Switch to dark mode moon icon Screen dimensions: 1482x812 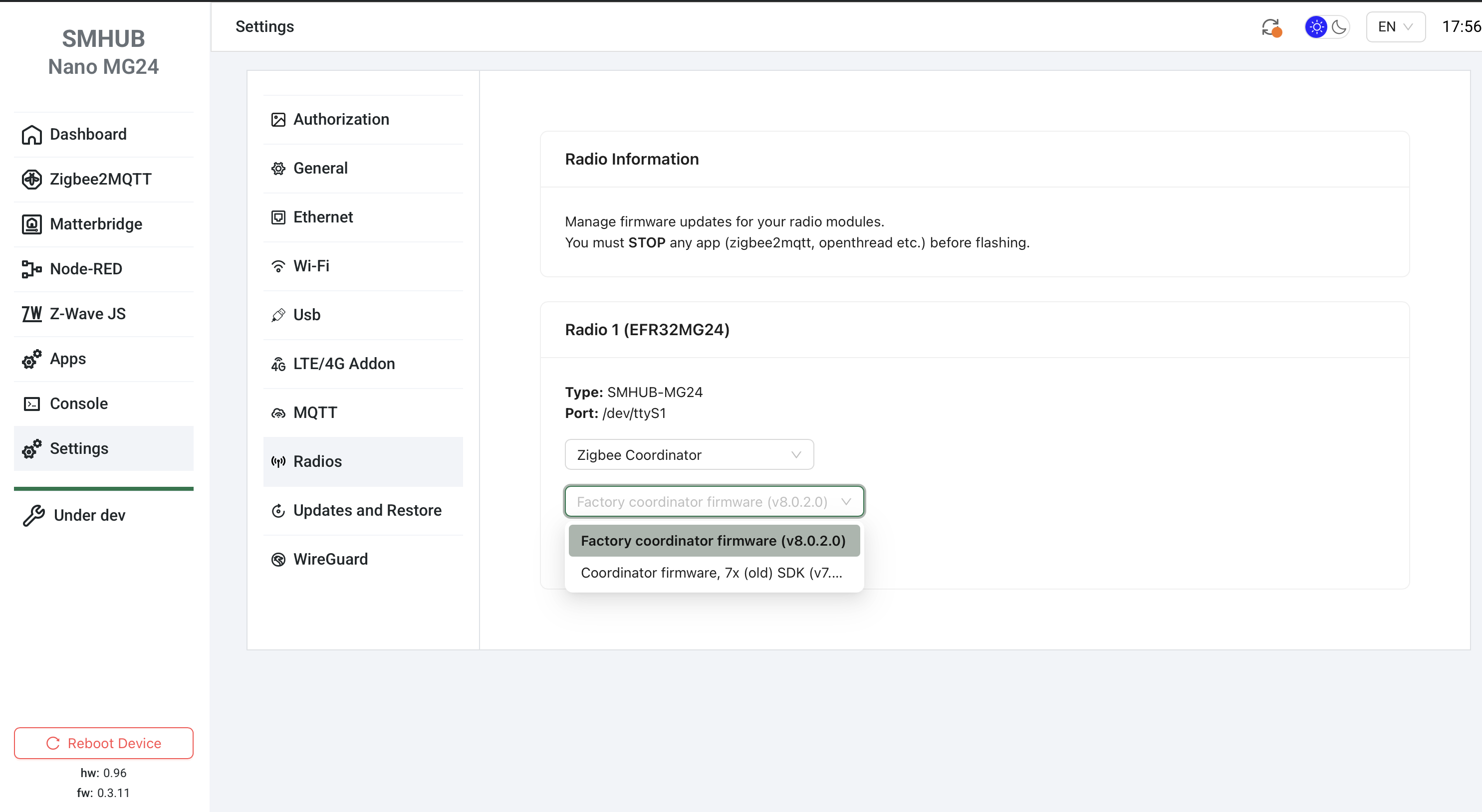click(1339, 27)
